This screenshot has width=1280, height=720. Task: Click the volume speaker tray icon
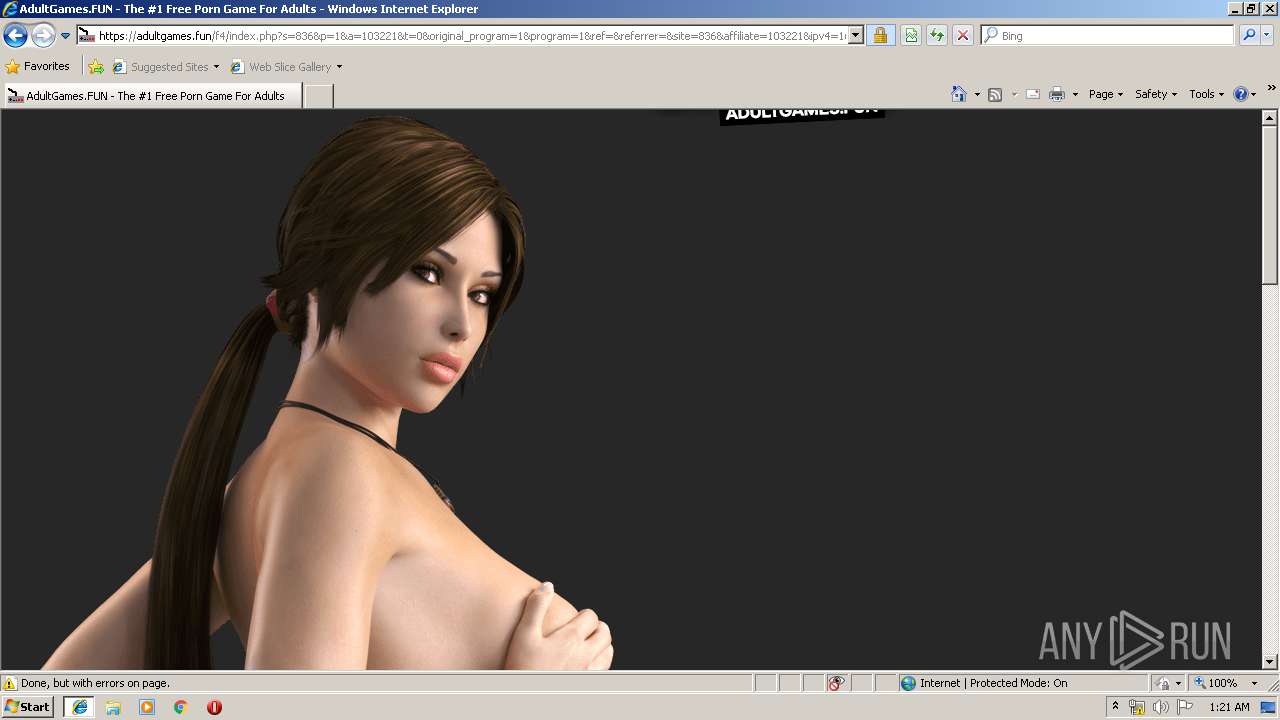pyautogui.click(x=1161, y=707)
